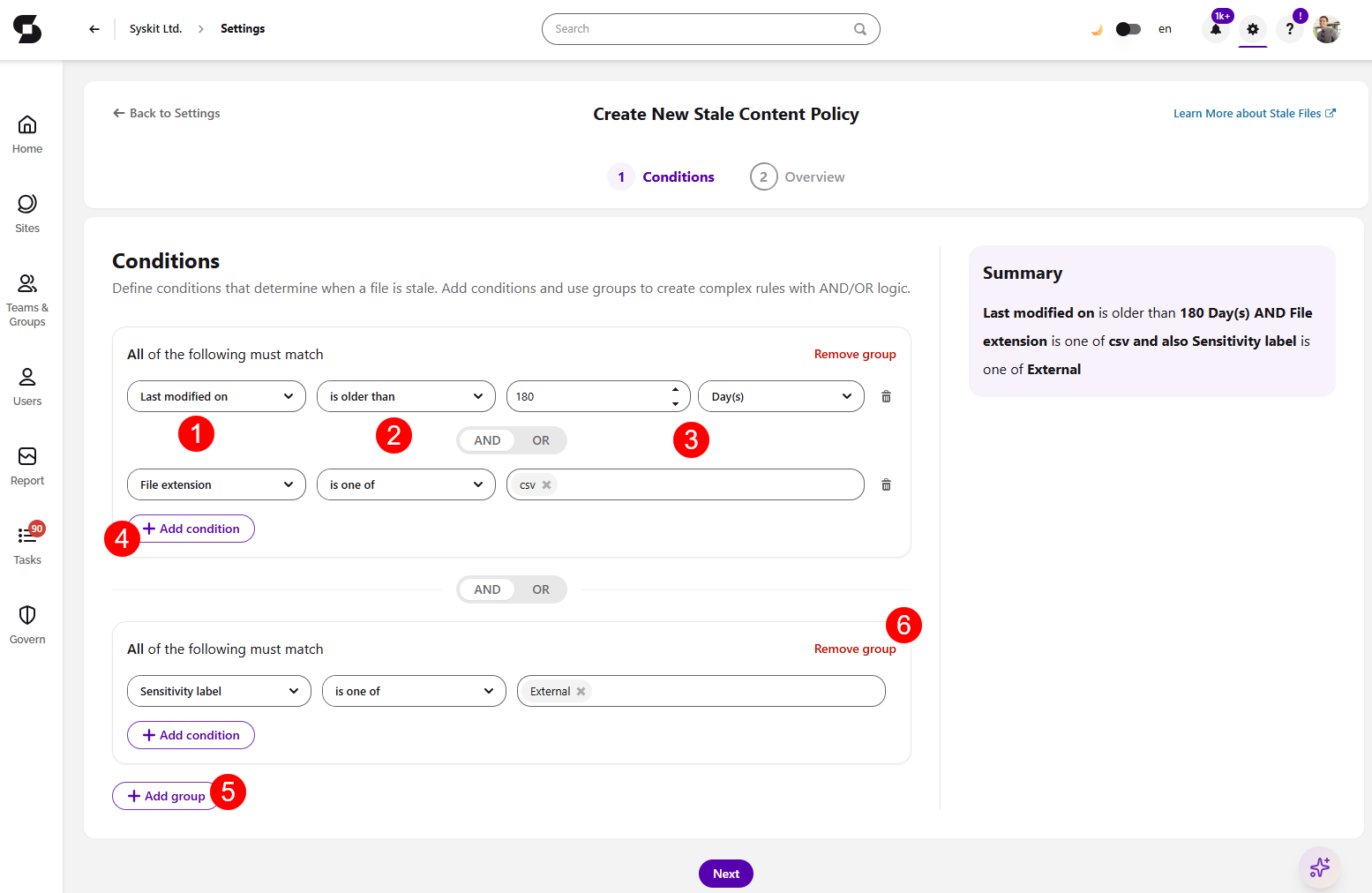Screen dimensions: 1372x893
Task: Open Sites in the sidebar
Action: point(27,214)
